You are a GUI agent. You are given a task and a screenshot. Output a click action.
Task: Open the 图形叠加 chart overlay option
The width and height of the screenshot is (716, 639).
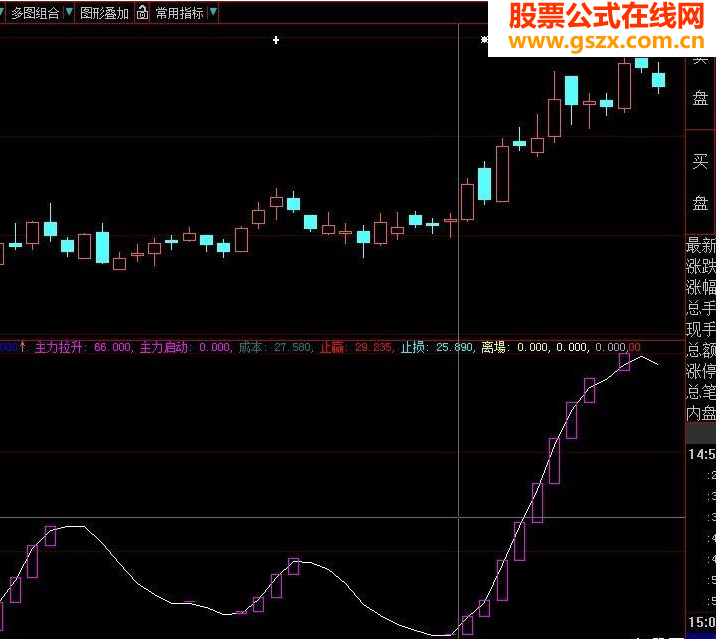click(x=104, y=13)
